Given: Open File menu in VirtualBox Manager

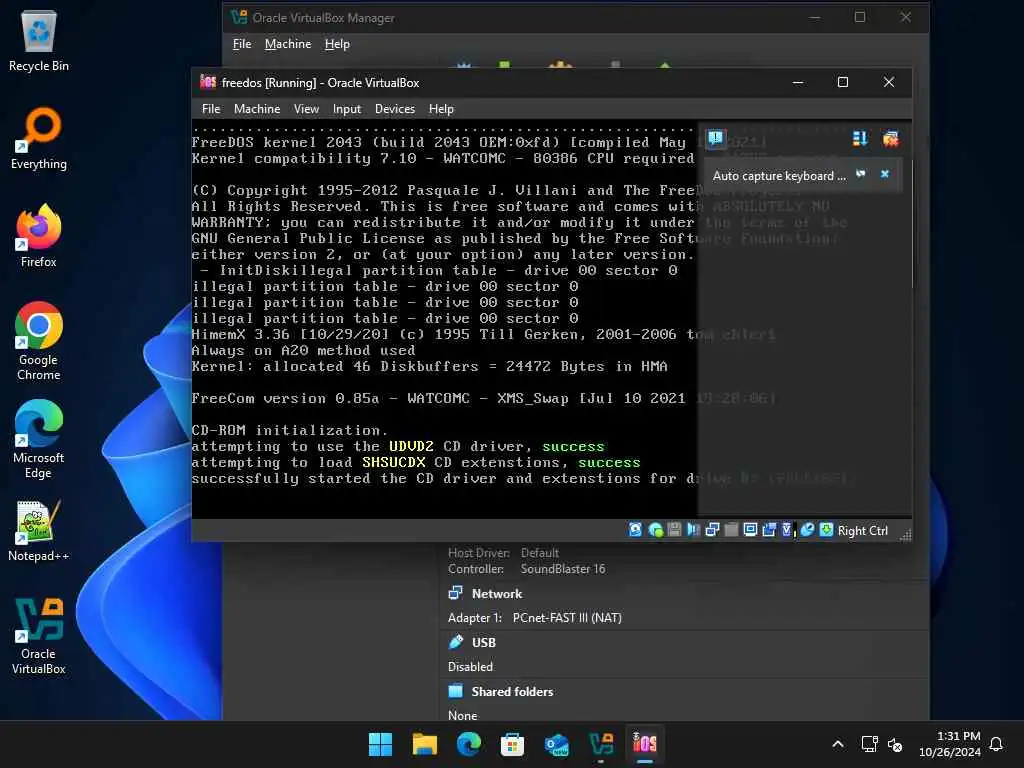Looking at the screenshot, I should point(242,44).
